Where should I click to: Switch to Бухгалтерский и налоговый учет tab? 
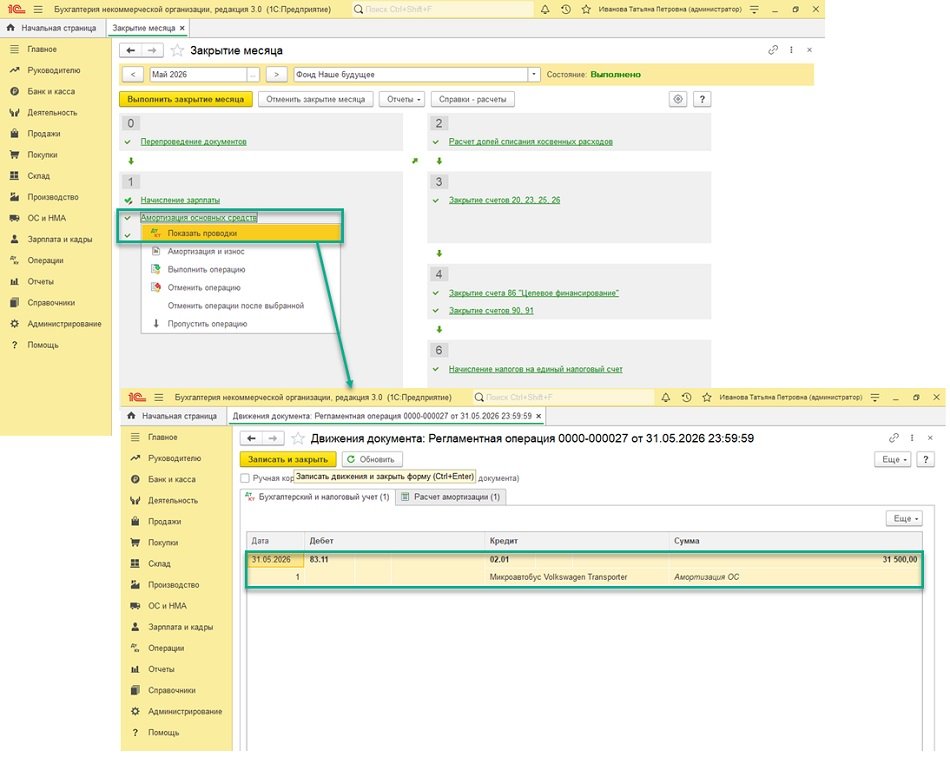(317, 497)
